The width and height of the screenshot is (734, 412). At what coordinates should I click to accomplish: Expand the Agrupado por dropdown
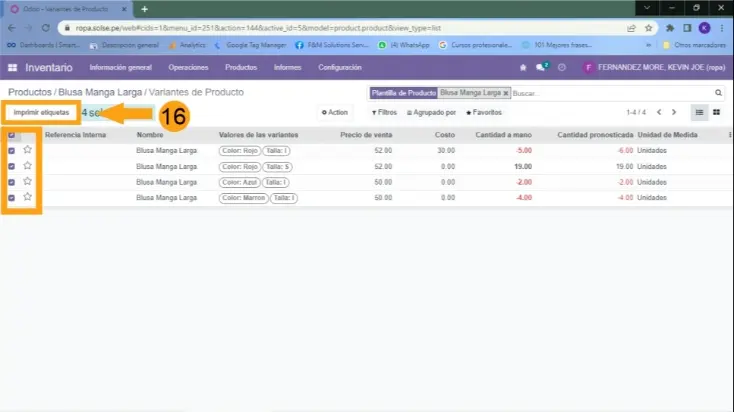click(431, 112)
